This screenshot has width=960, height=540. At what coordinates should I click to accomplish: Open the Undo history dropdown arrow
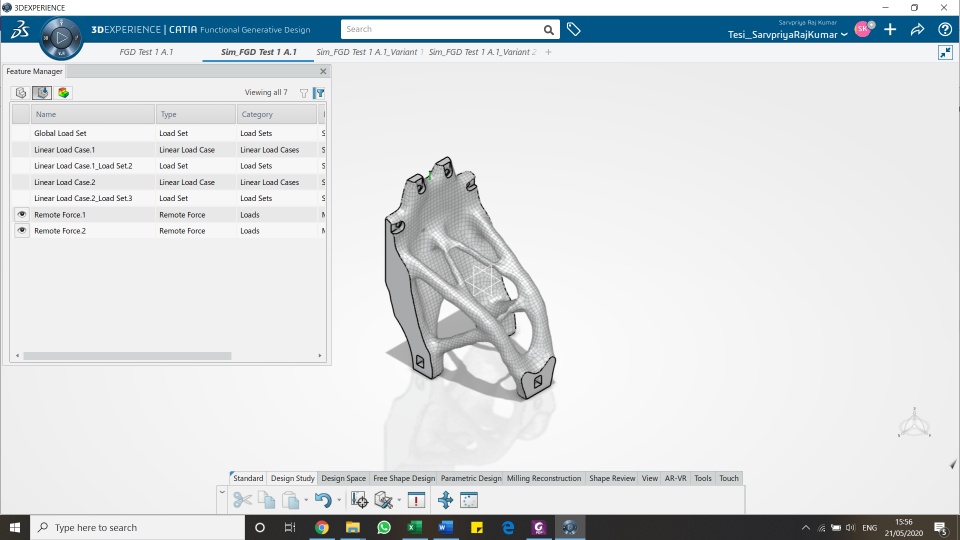coord(339,500)
